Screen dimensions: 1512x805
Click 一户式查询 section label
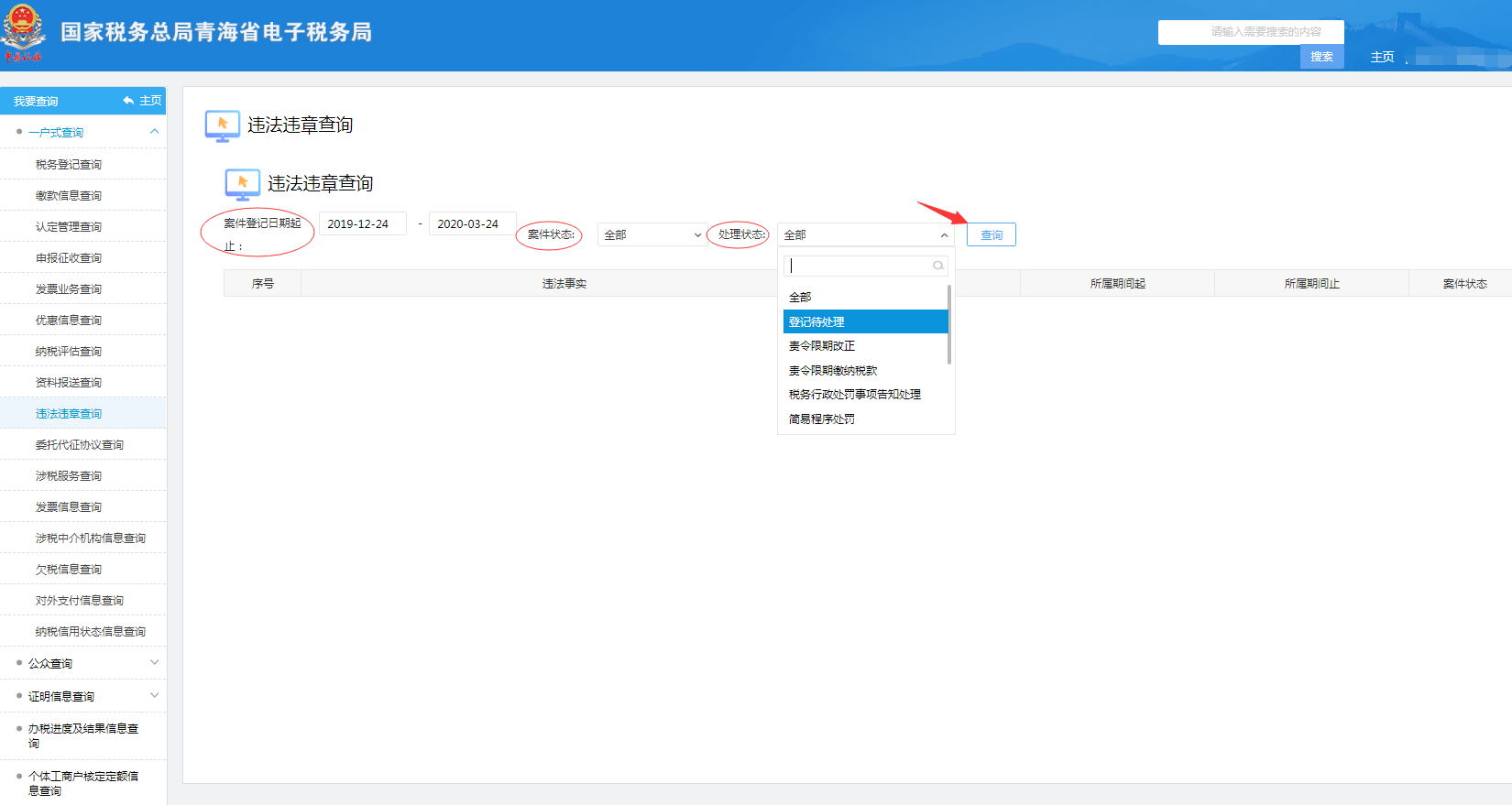(56, 133)
